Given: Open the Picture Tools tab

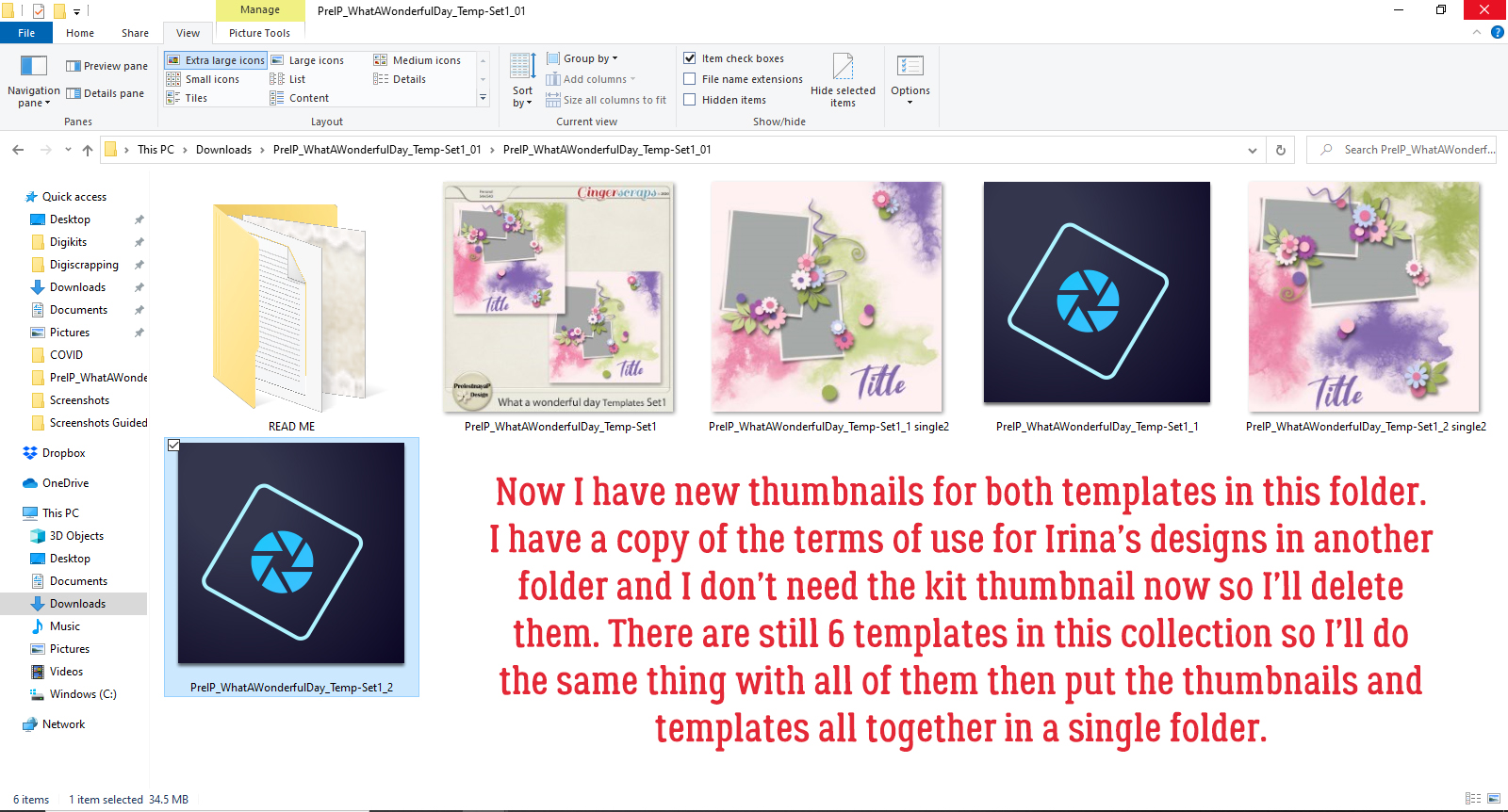Looking at the screenshot, I should 260,33.
